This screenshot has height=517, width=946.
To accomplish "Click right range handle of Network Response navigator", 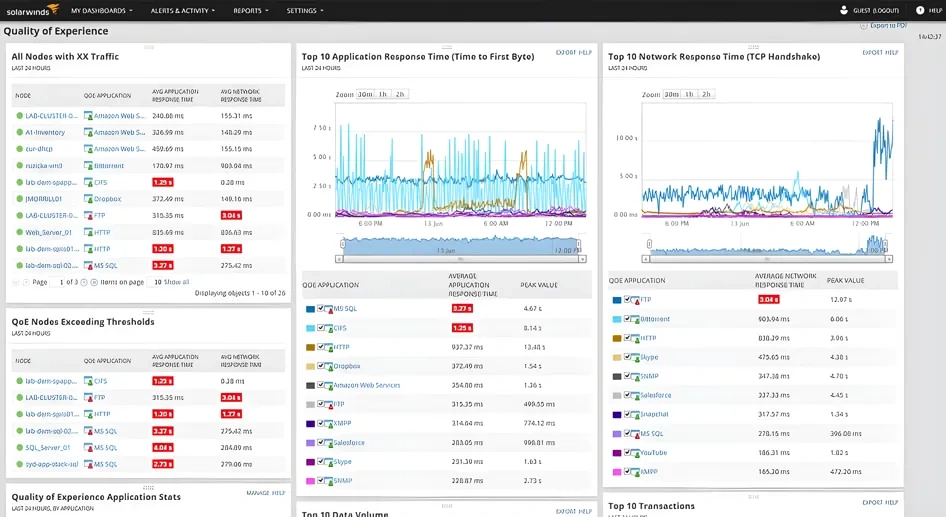I will [x=885, y=244].
